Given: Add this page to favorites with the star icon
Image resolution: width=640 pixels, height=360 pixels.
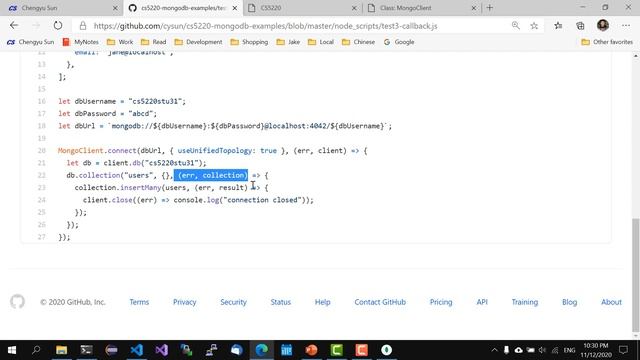Looking at the screenshot, I should coord(534,26).
